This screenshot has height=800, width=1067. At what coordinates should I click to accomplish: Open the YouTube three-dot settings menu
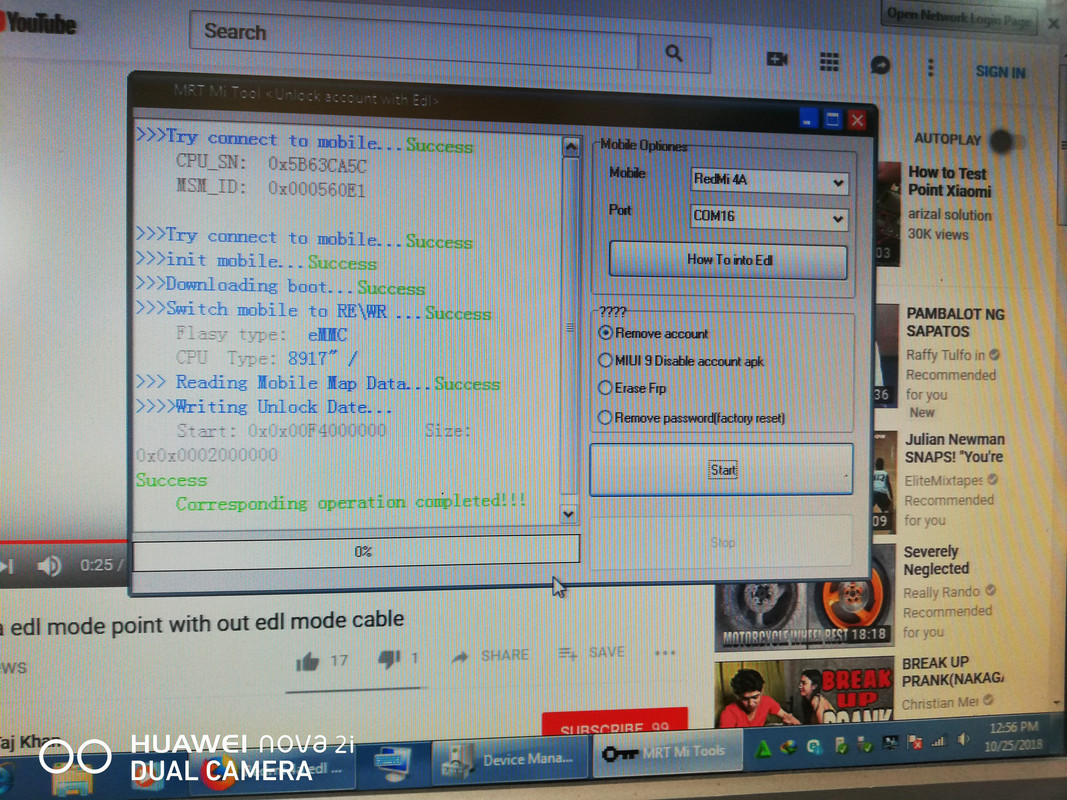click(930, 67)
